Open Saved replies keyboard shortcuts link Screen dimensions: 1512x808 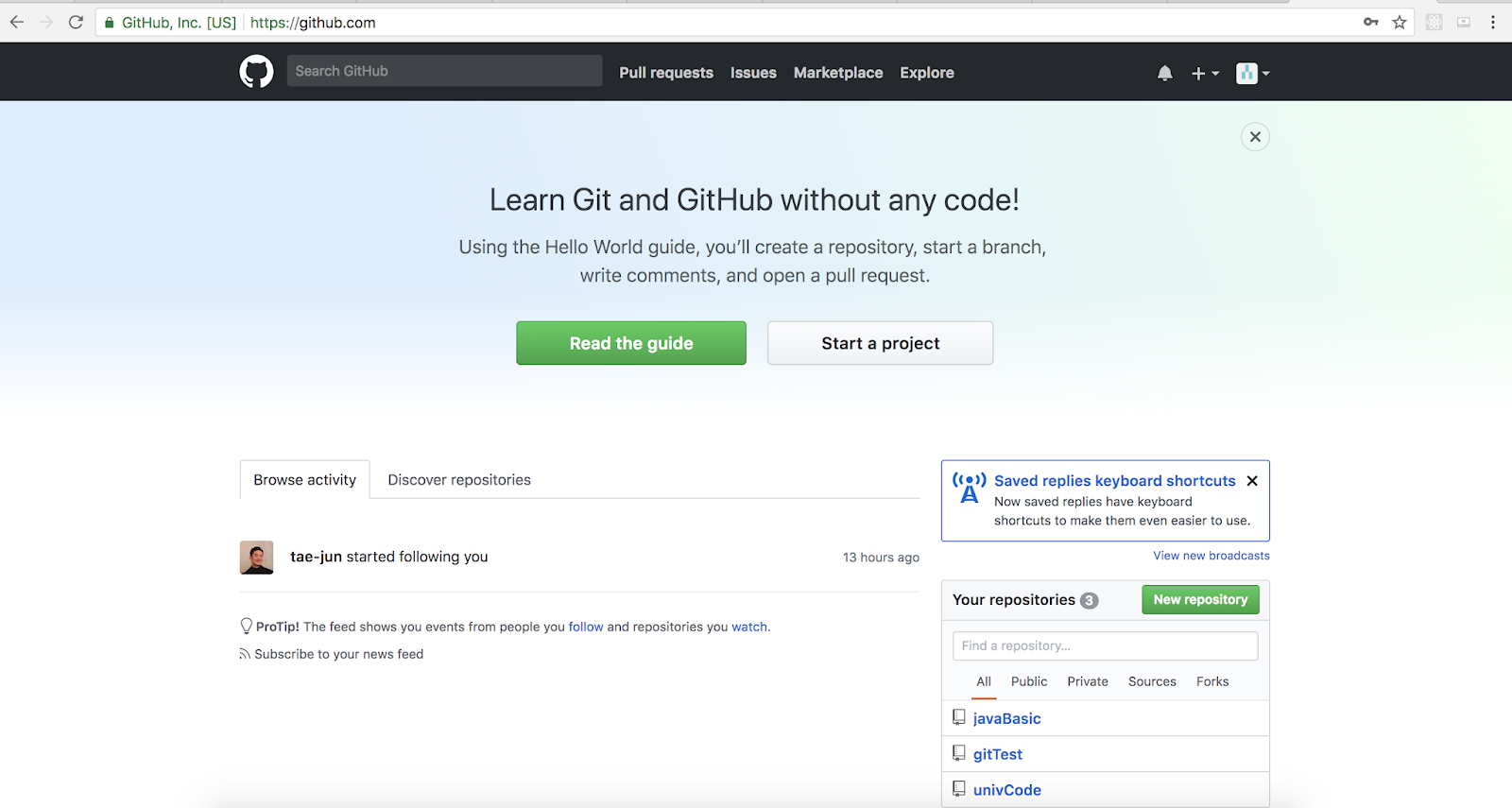1115,481
